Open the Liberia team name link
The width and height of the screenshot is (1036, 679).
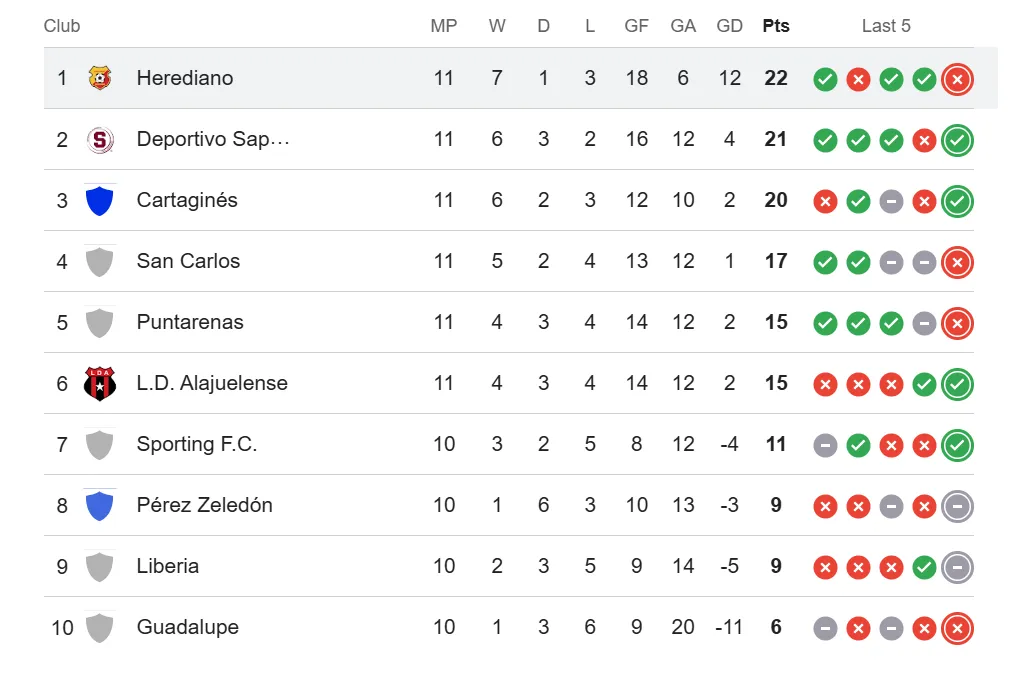(x=168, y=566)
